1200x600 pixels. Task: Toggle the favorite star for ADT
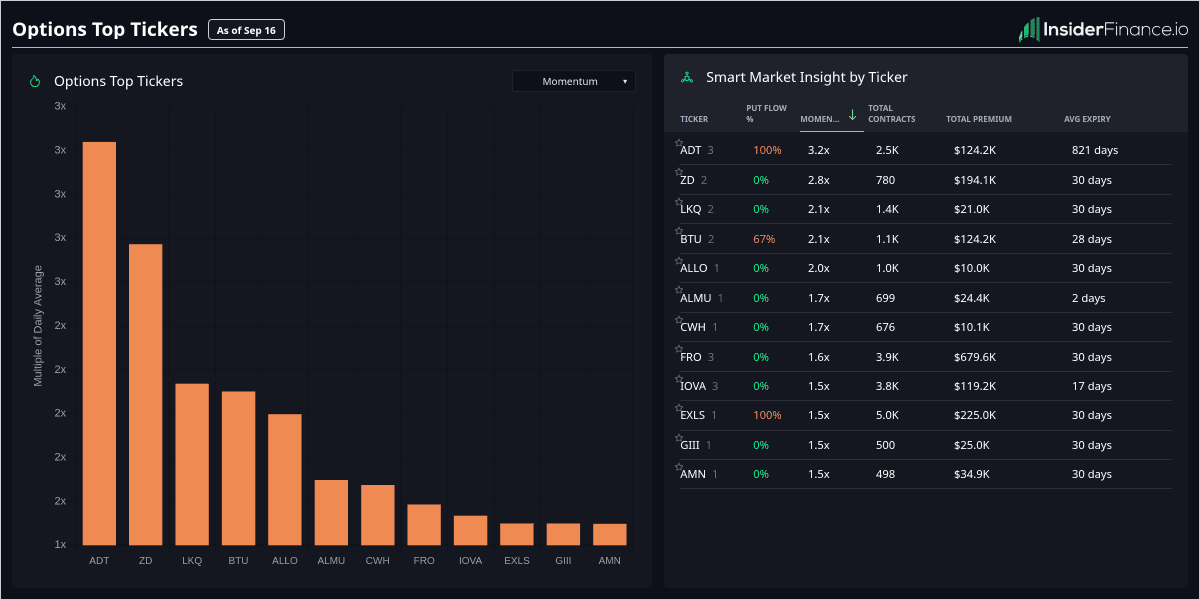click(679, 143)
